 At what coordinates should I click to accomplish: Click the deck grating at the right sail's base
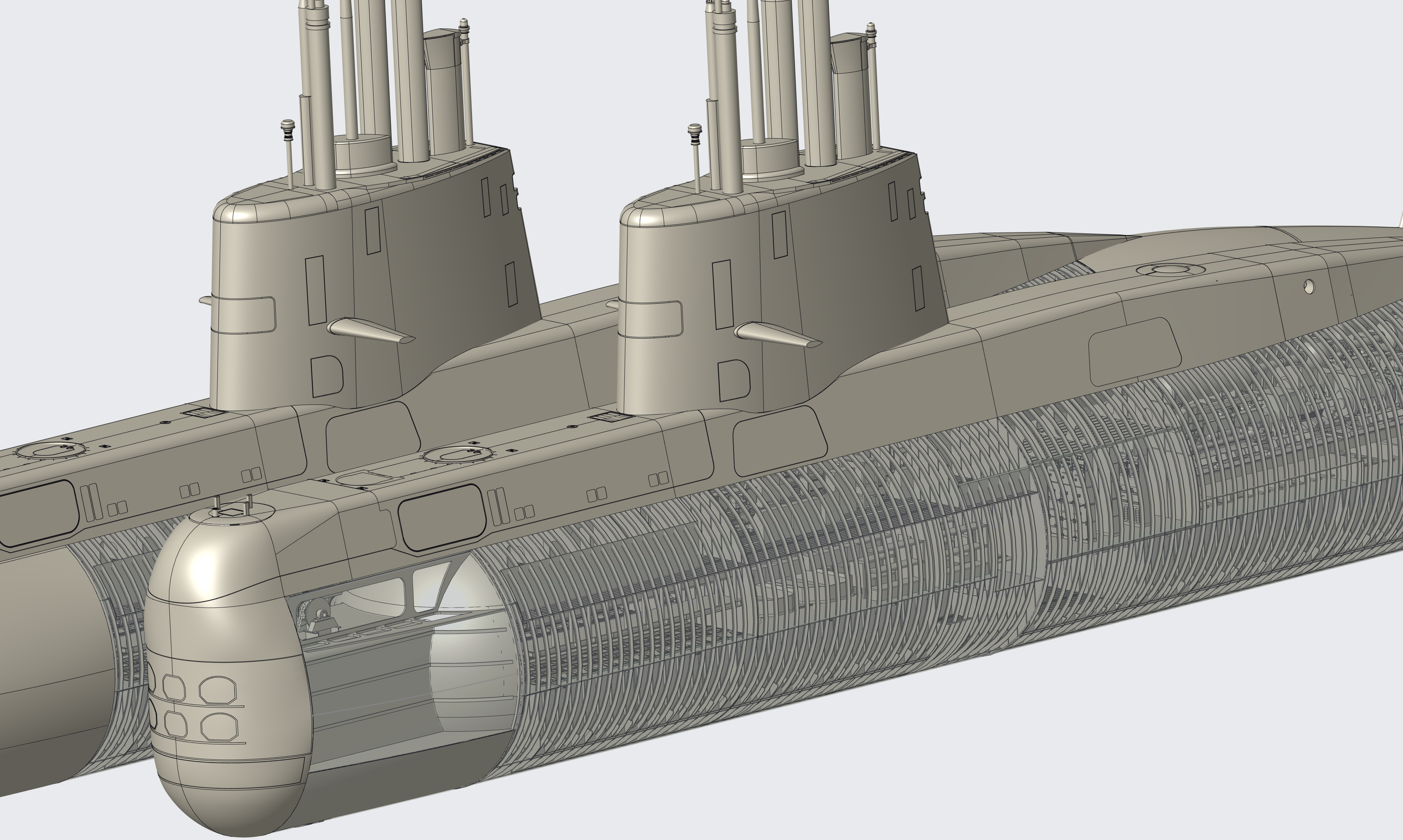point(610,418)
